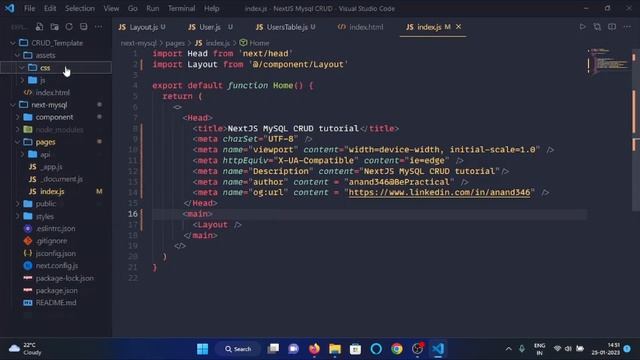Image resolution: width=640 pixels, height=360 pixels.
Task: Click the VS Code logo icon
Action: 10,8
